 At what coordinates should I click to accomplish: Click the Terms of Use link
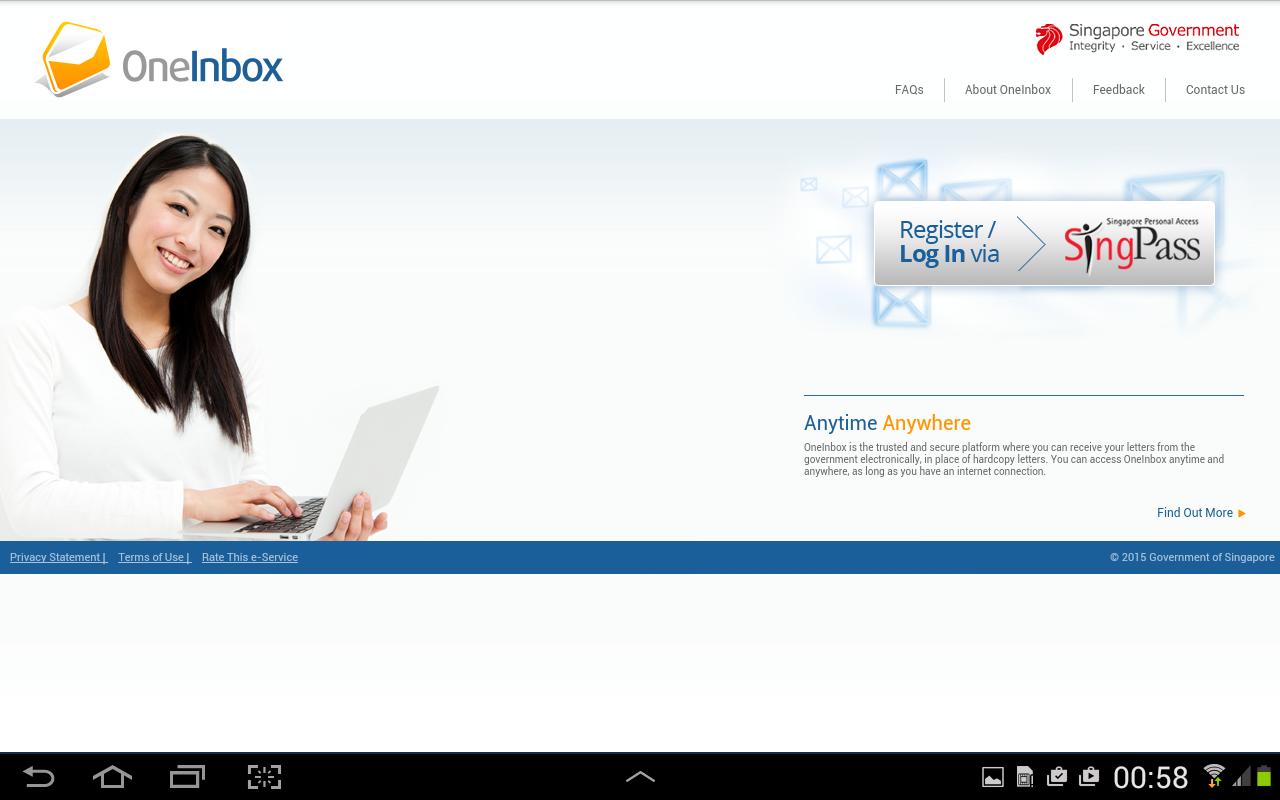(151, 557)
